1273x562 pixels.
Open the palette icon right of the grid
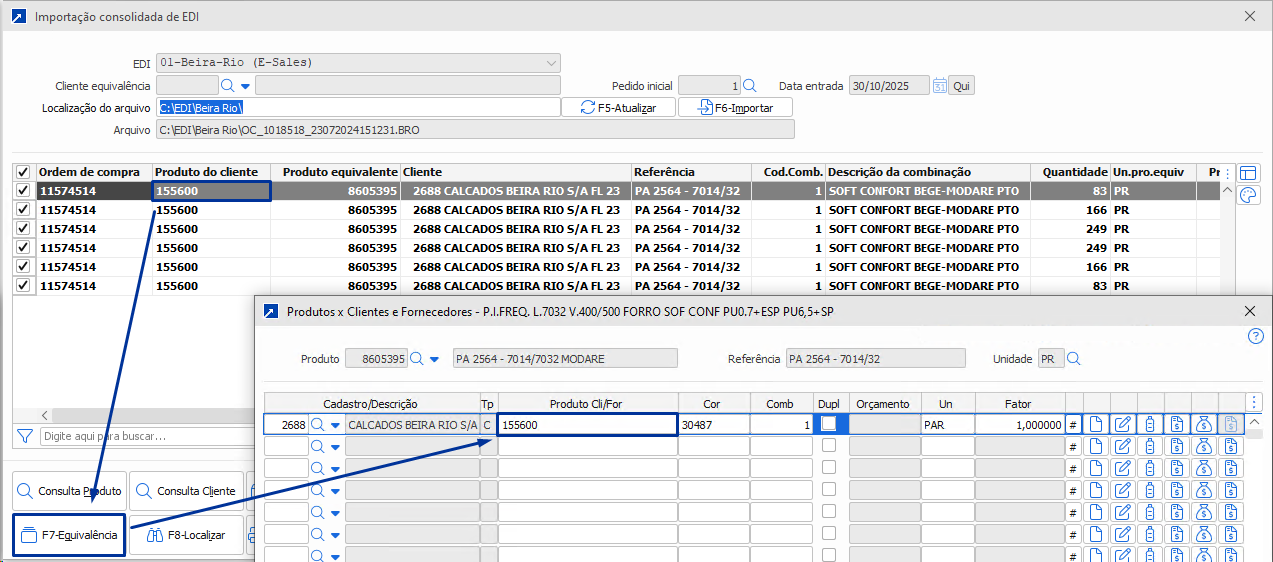pos(1249,195)
